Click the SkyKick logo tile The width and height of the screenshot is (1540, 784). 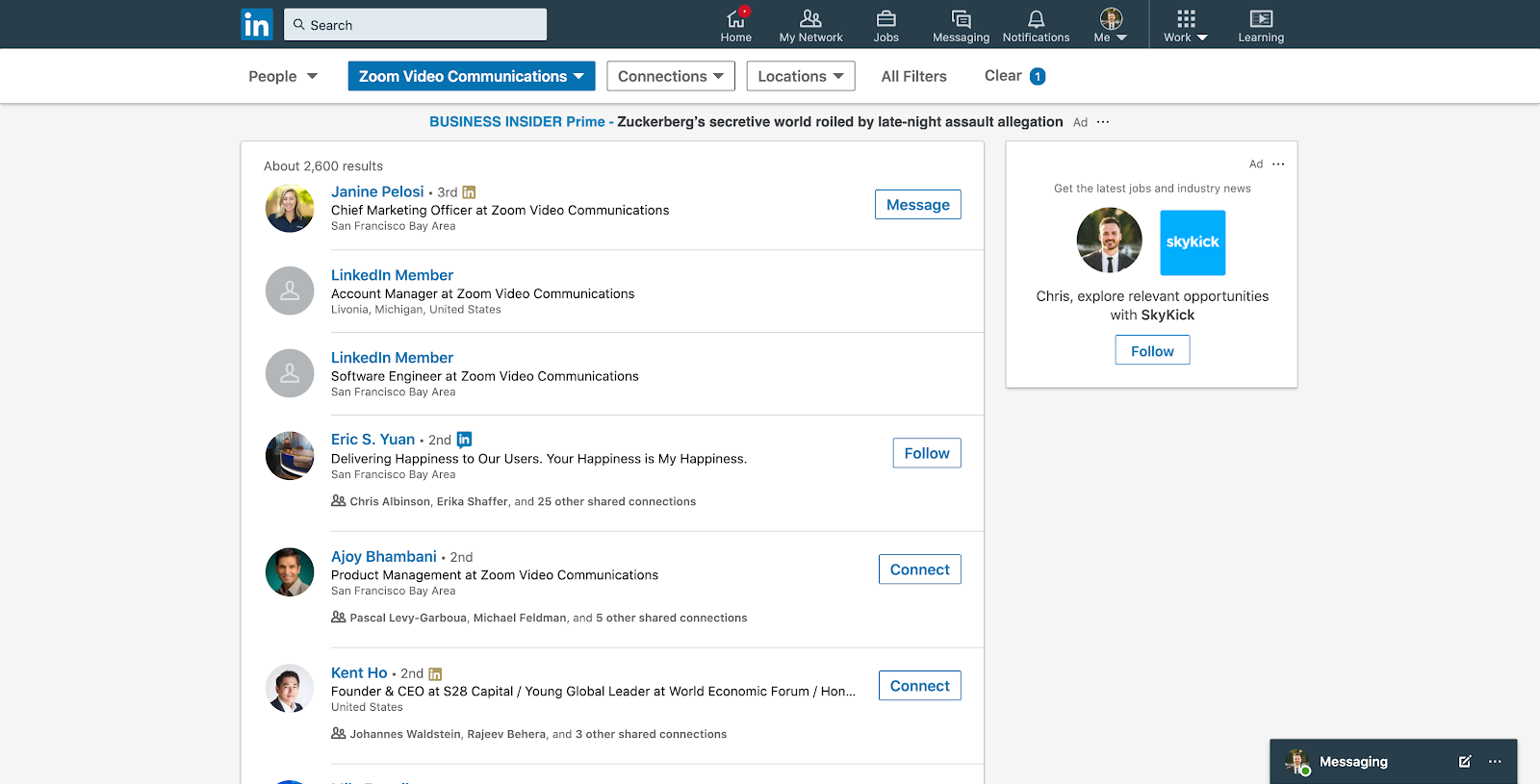pos(1193,242)
